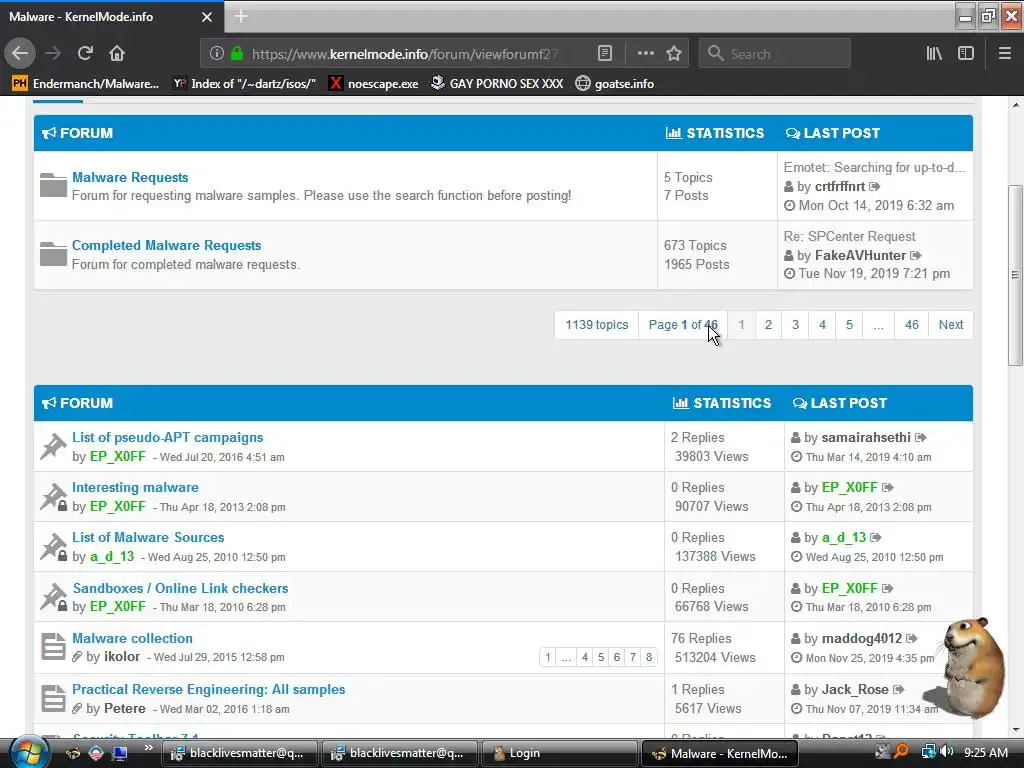Open Sandboxes / Online Link checkers topic
The image size is (1024, 768).
tap(180, 588)
